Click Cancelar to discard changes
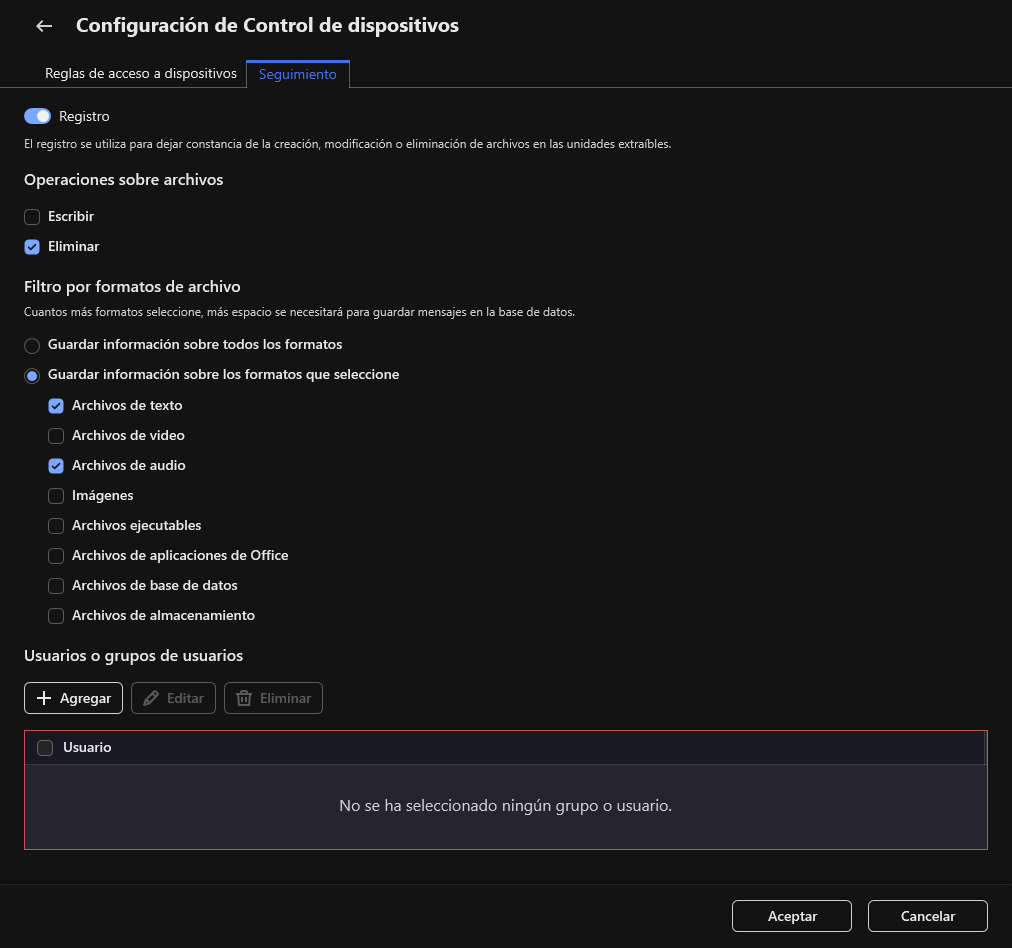1012x948 pixels. 927,915
